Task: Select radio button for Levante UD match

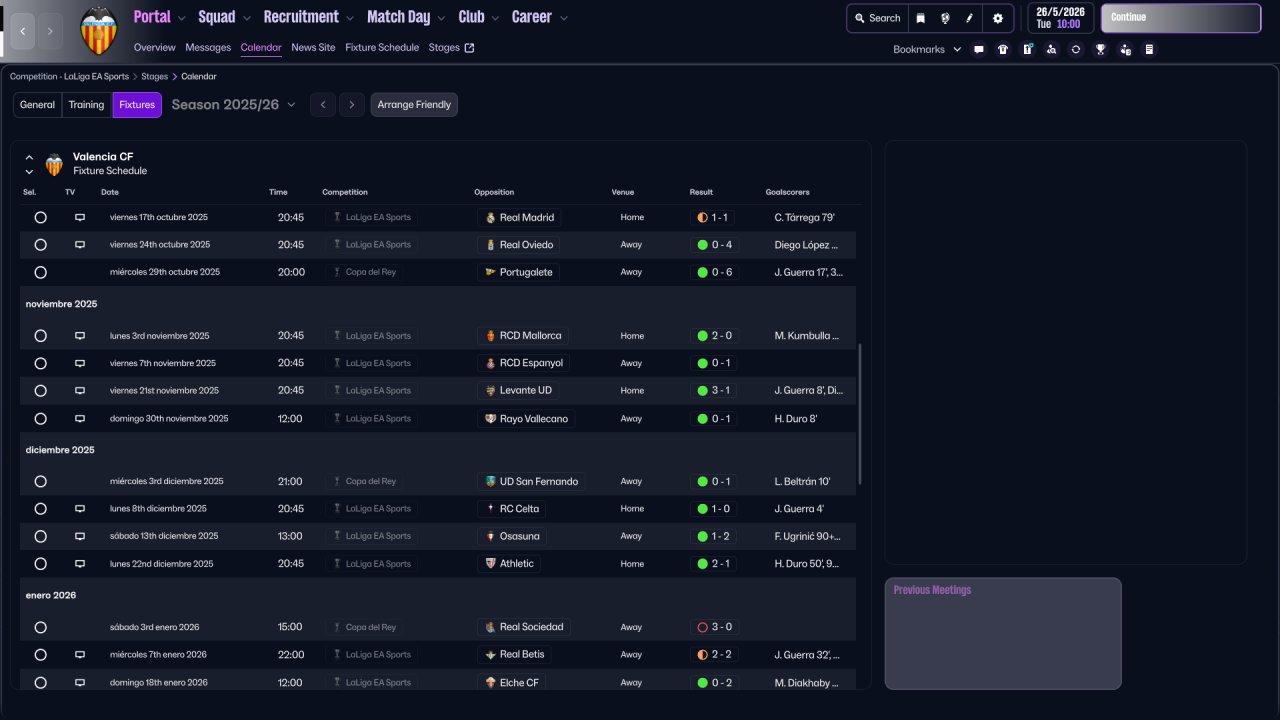Action: (x=40, y=391)
